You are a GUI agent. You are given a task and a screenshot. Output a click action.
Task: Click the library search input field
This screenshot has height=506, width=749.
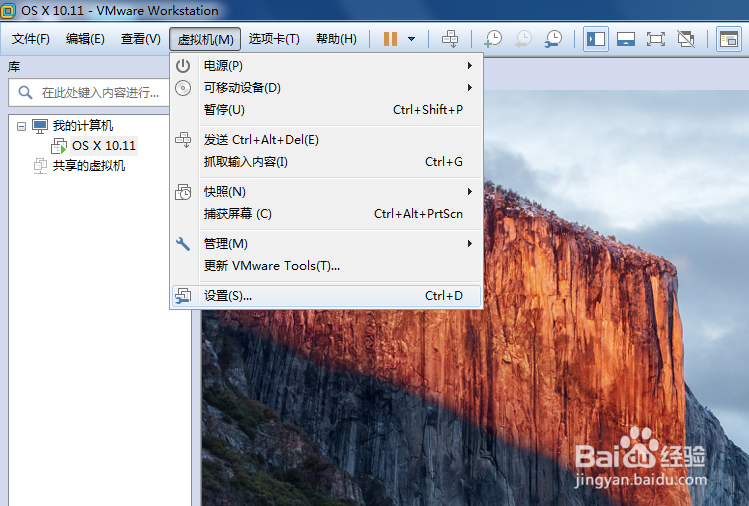pyautogui.click(x=89, y=92)
